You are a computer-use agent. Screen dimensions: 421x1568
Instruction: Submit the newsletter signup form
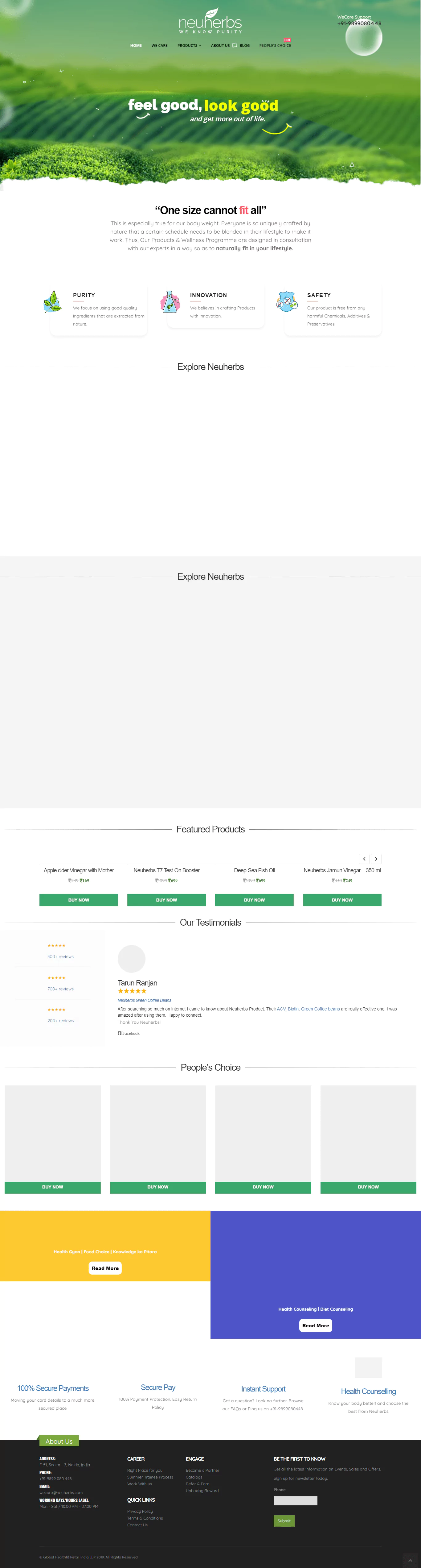point(284,1520)
